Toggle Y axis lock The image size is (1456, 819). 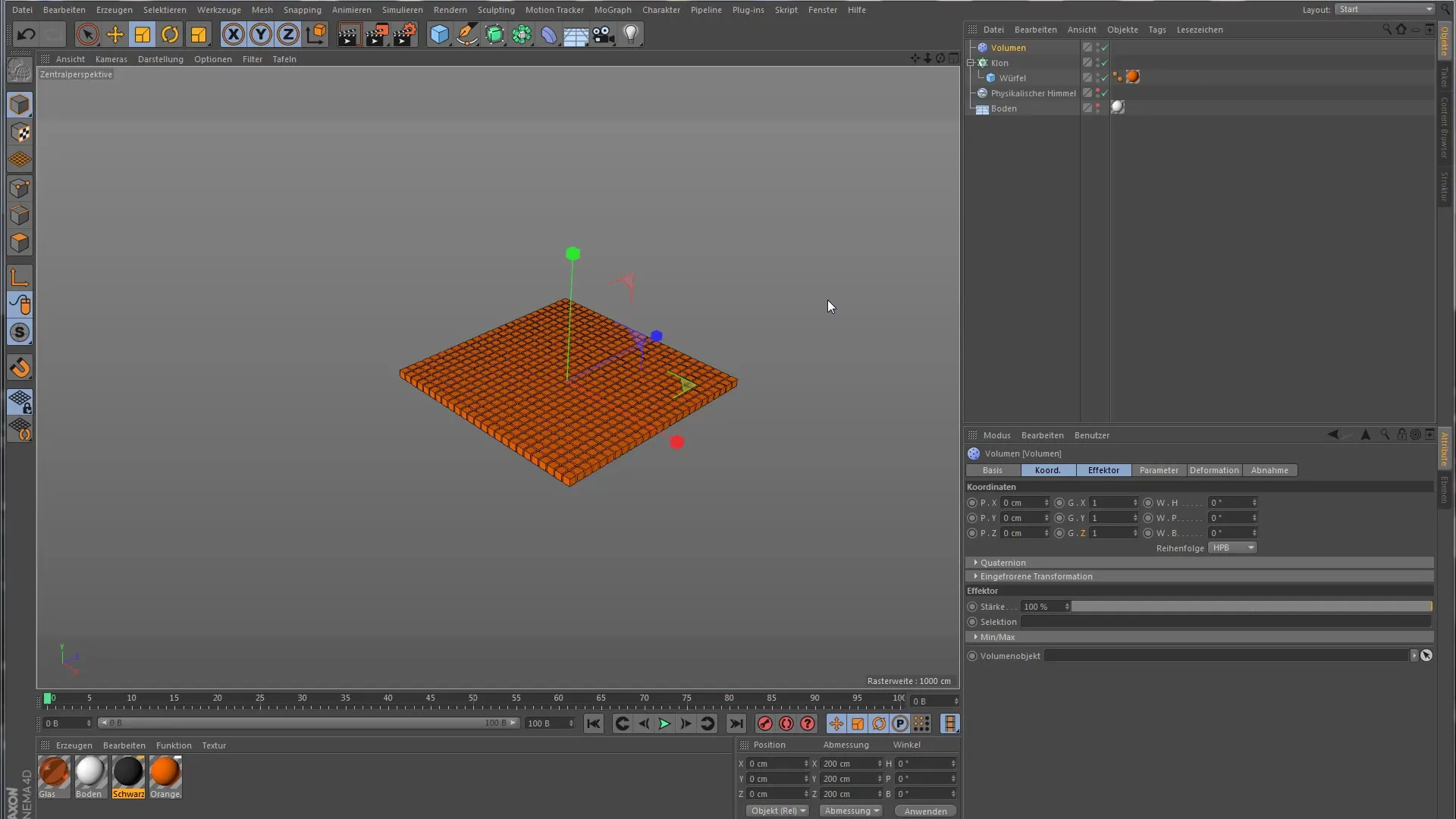[261, 34]
